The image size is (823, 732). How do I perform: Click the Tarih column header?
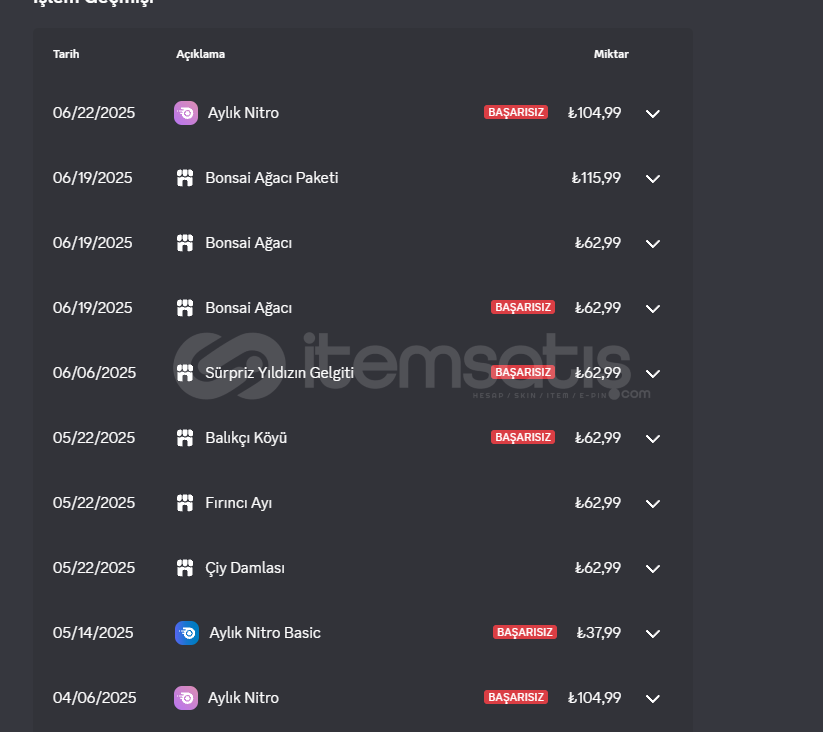[x=66, y=54]
